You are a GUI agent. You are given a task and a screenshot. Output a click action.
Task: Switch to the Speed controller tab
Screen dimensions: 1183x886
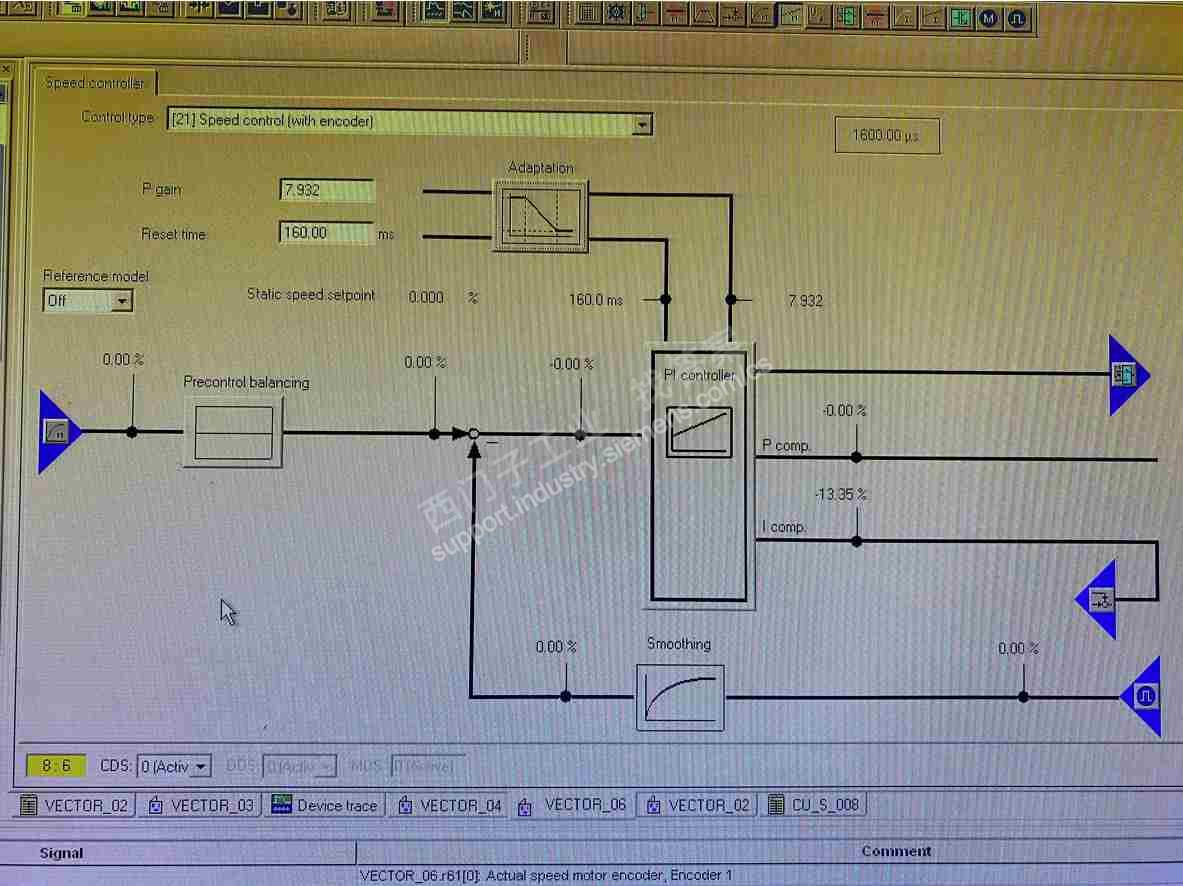(x=94, y=83)
